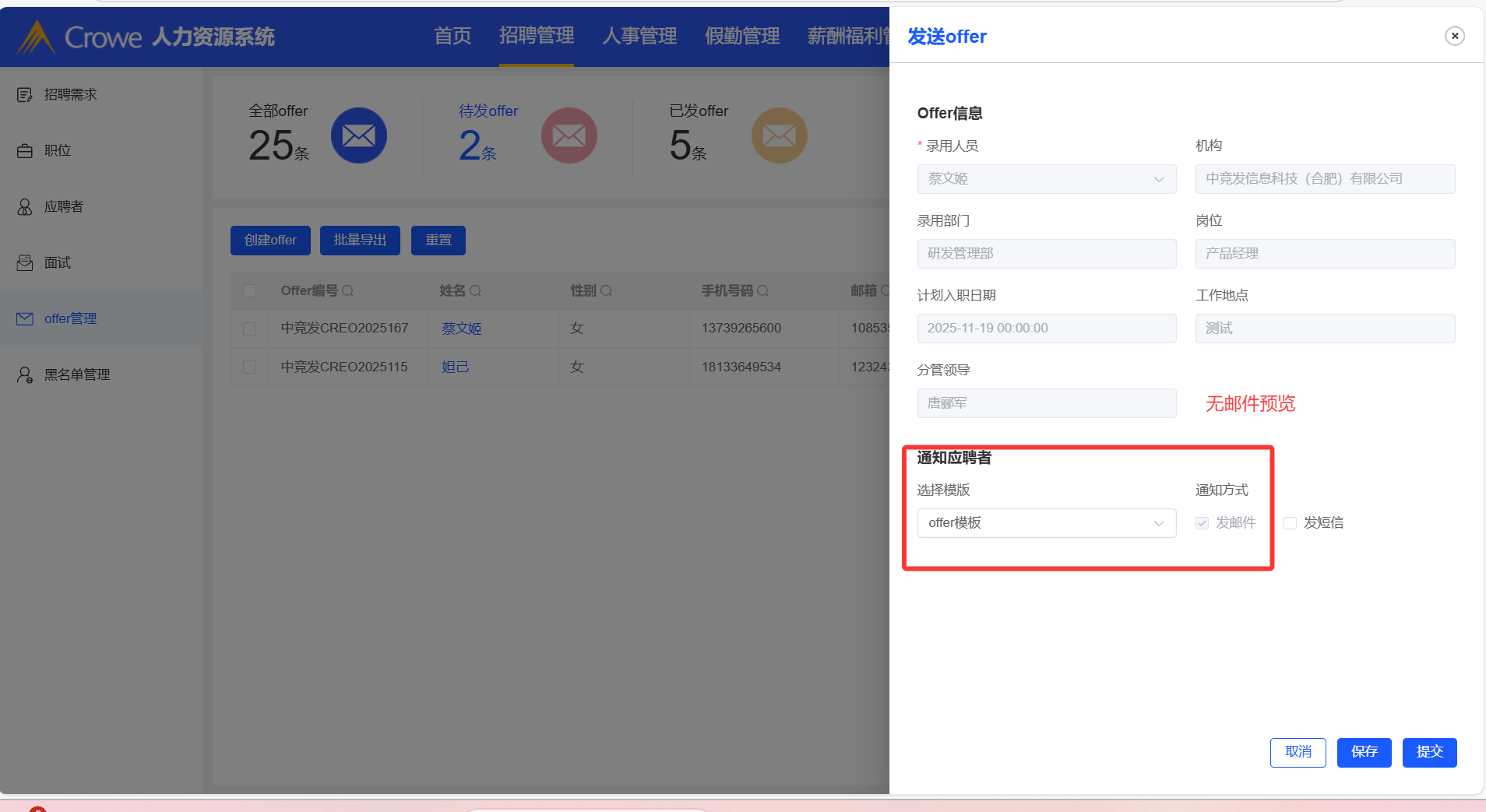Enable the 发短信 checkbox
1486x812 pixels.
click(1291, 523)
